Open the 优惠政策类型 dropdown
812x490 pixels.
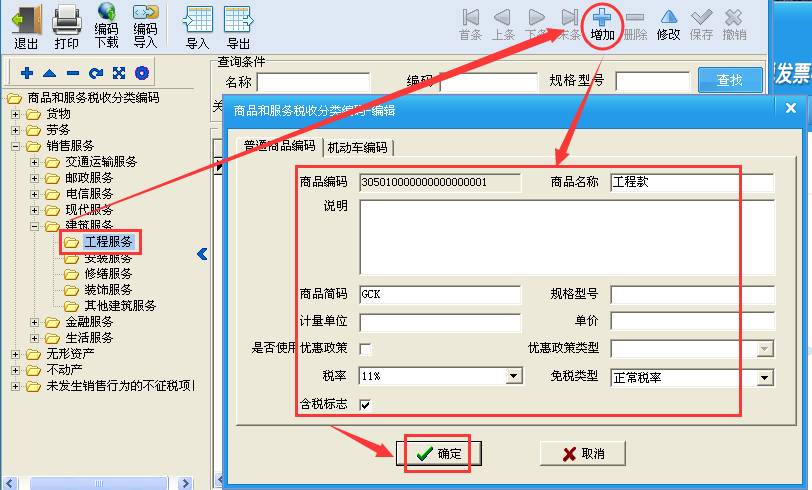pos(764,349)
